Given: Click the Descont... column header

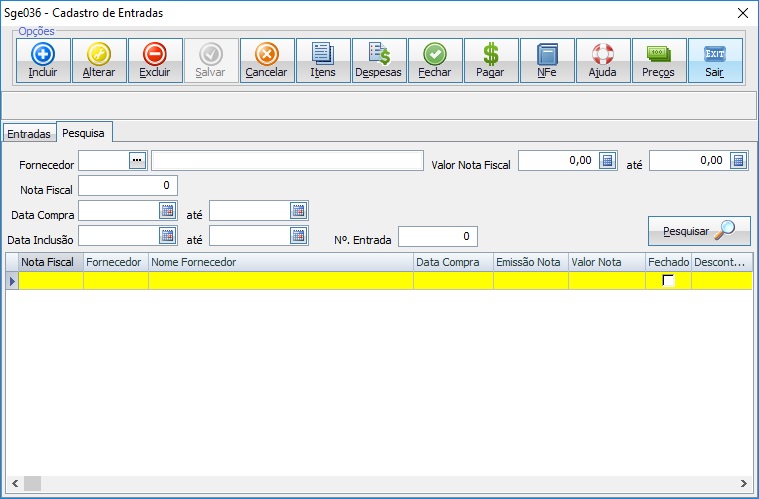Looking at the screenshot, I should click(x=721, y=262).
